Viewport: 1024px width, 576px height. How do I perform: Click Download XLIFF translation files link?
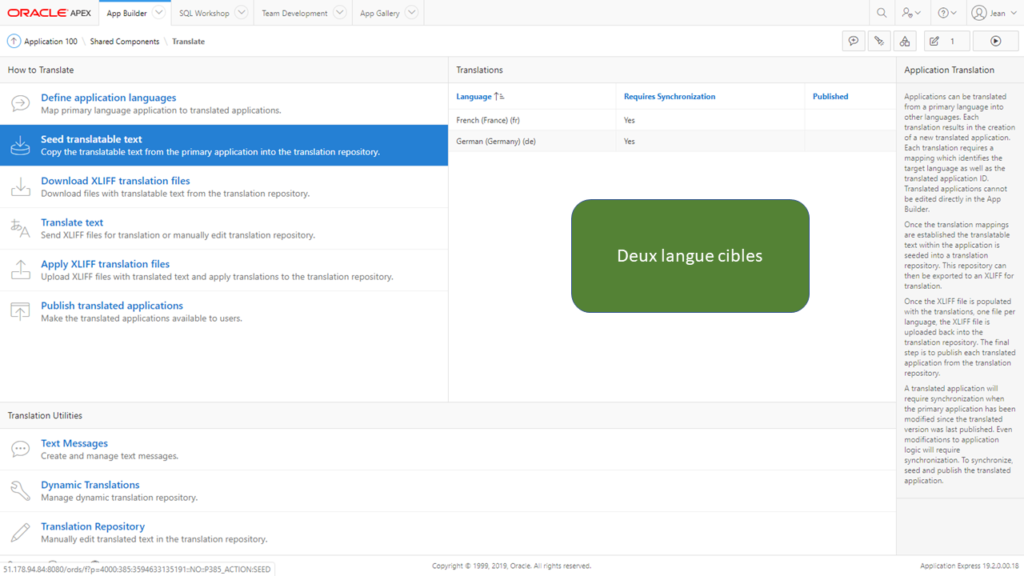coord(115,181)
